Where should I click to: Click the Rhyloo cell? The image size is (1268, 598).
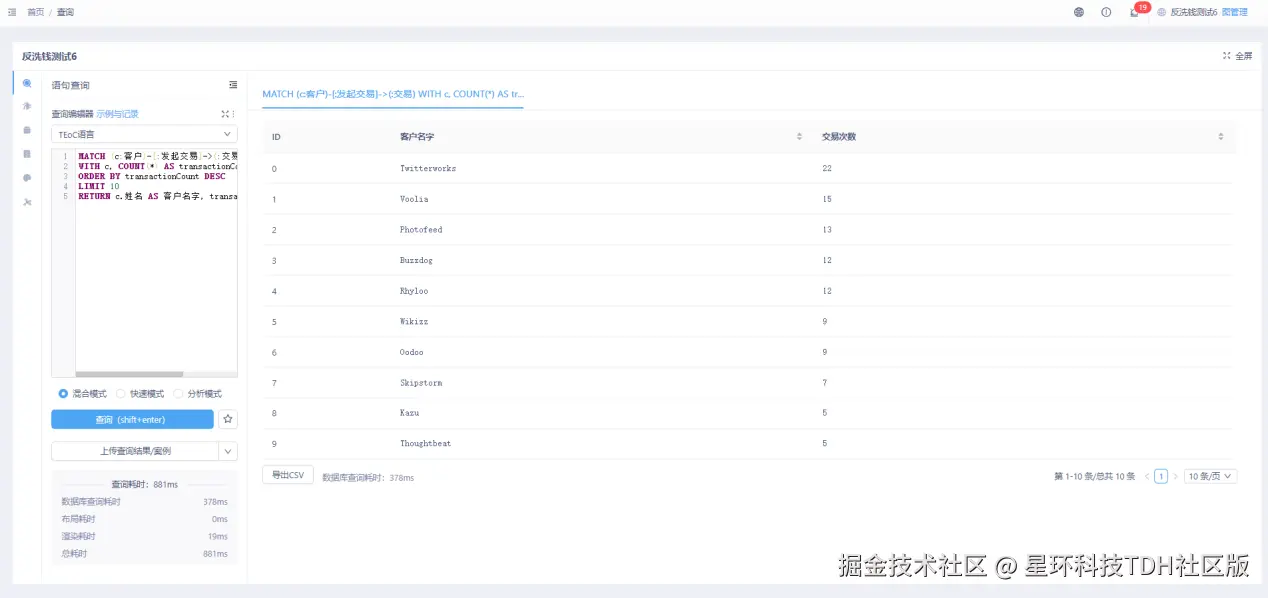[414, 291]
